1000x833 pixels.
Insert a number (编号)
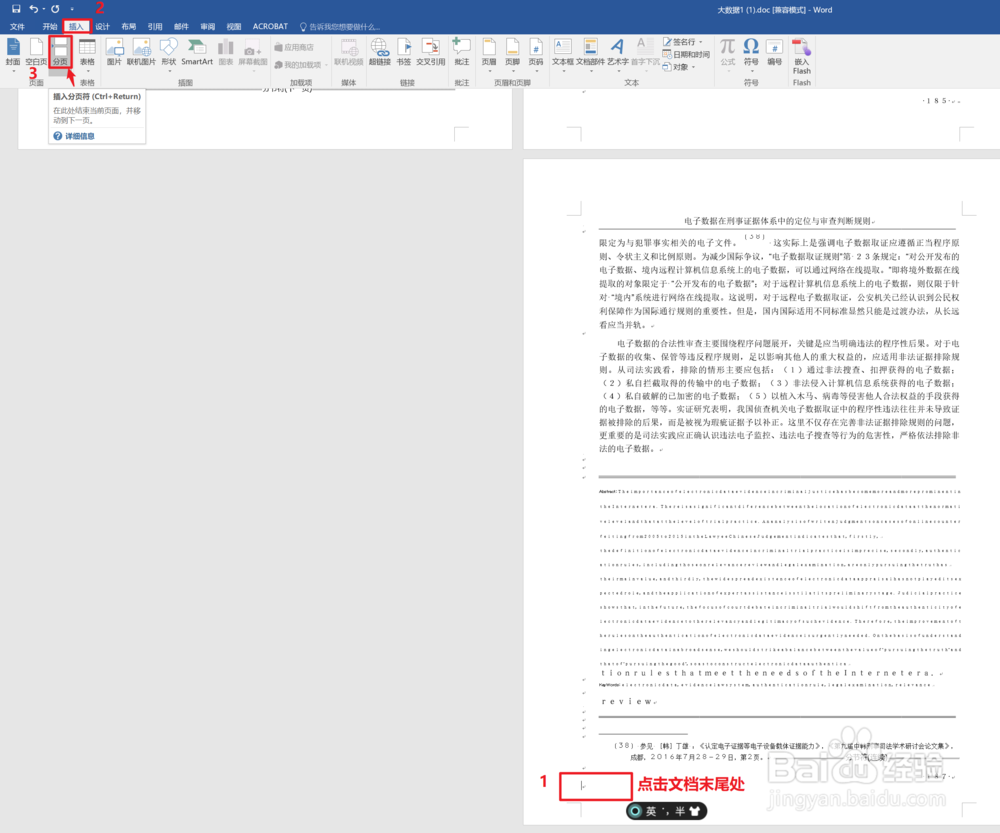pyautogui.click(x=774, y=51)
